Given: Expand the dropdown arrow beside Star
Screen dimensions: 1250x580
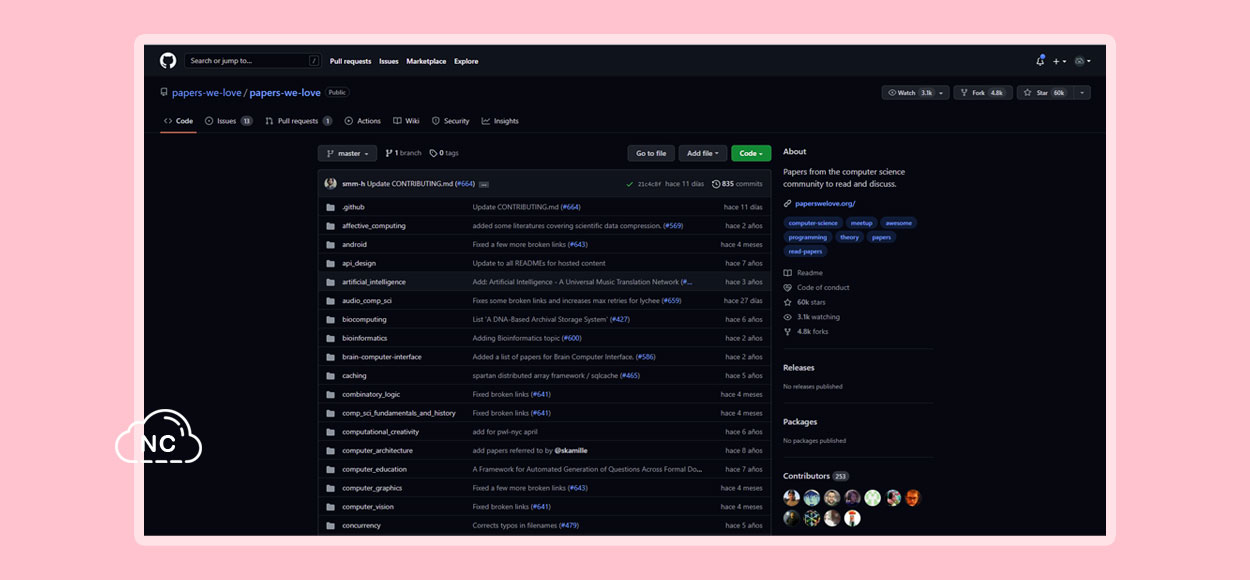Looking at the screenshot, I should pyautogui.click(x=1083, y=93).
